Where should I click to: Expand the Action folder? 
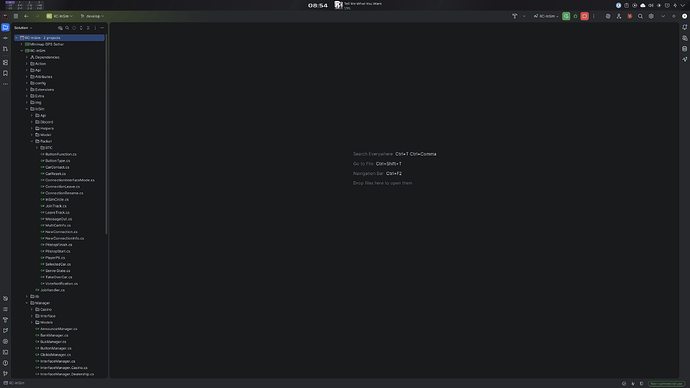click(27, 64)
